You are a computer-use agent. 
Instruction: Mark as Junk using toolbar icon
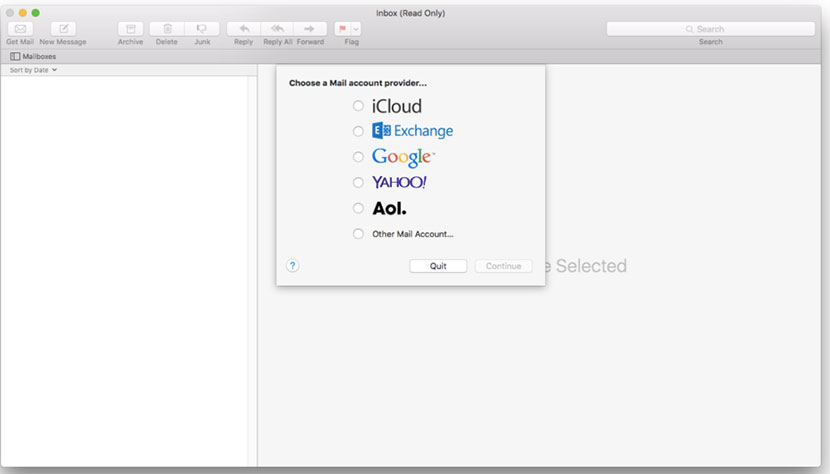(202, 29)
